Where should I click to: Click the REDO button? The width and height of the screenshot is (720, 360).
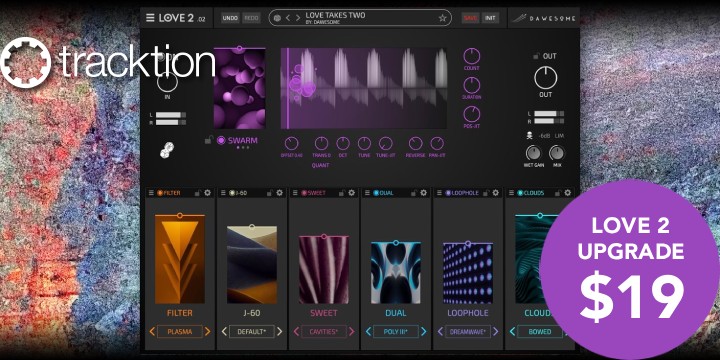pos(251,18)
